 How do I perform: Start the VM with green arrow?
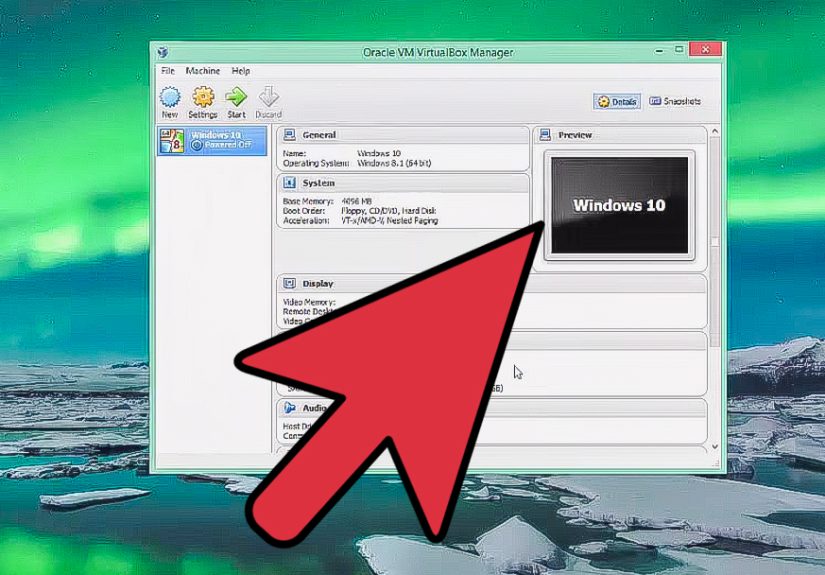236,97
